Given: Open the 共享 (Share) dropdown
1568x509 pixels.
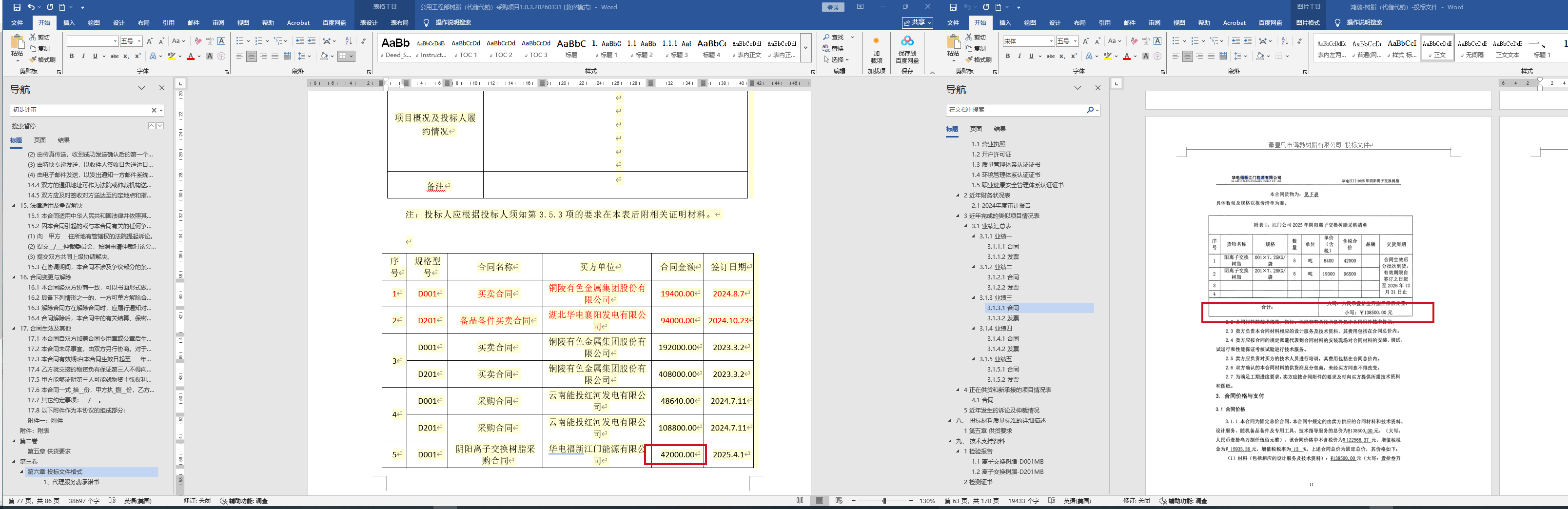Looking at the screenshot, I should coord(917,22).
